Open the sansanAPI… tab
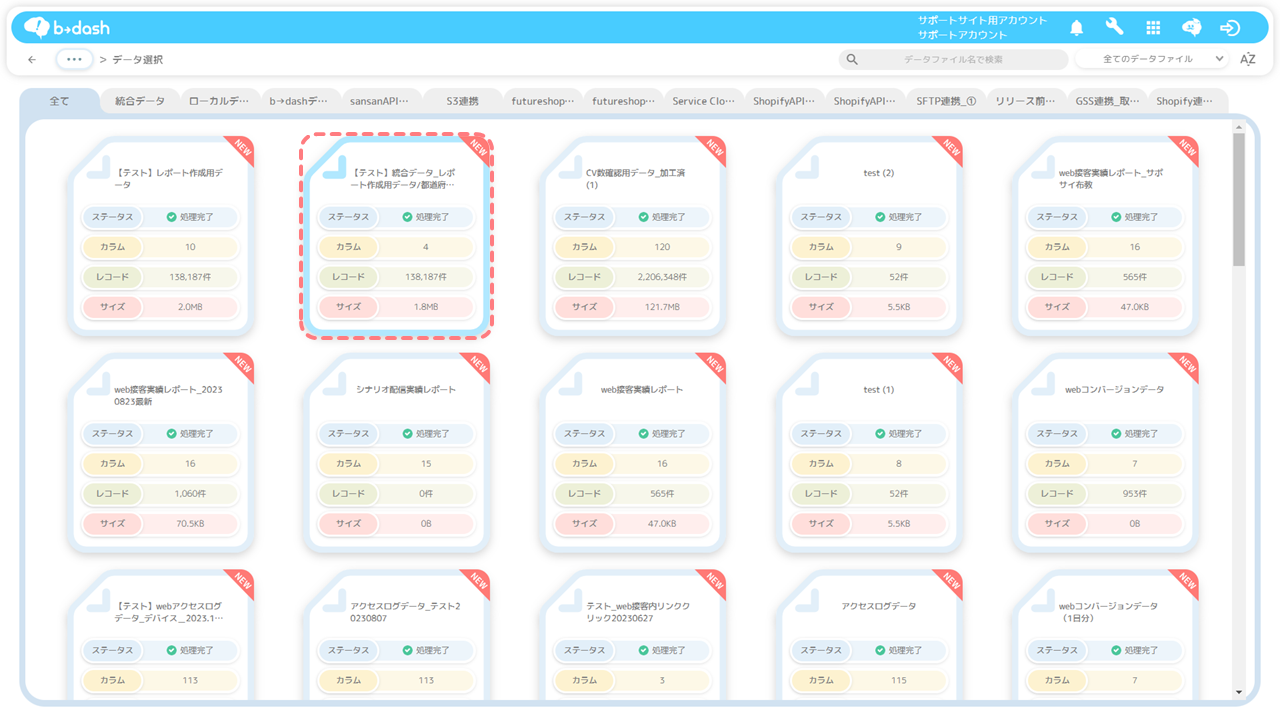The image size is (1280, 720). (381, 101)
